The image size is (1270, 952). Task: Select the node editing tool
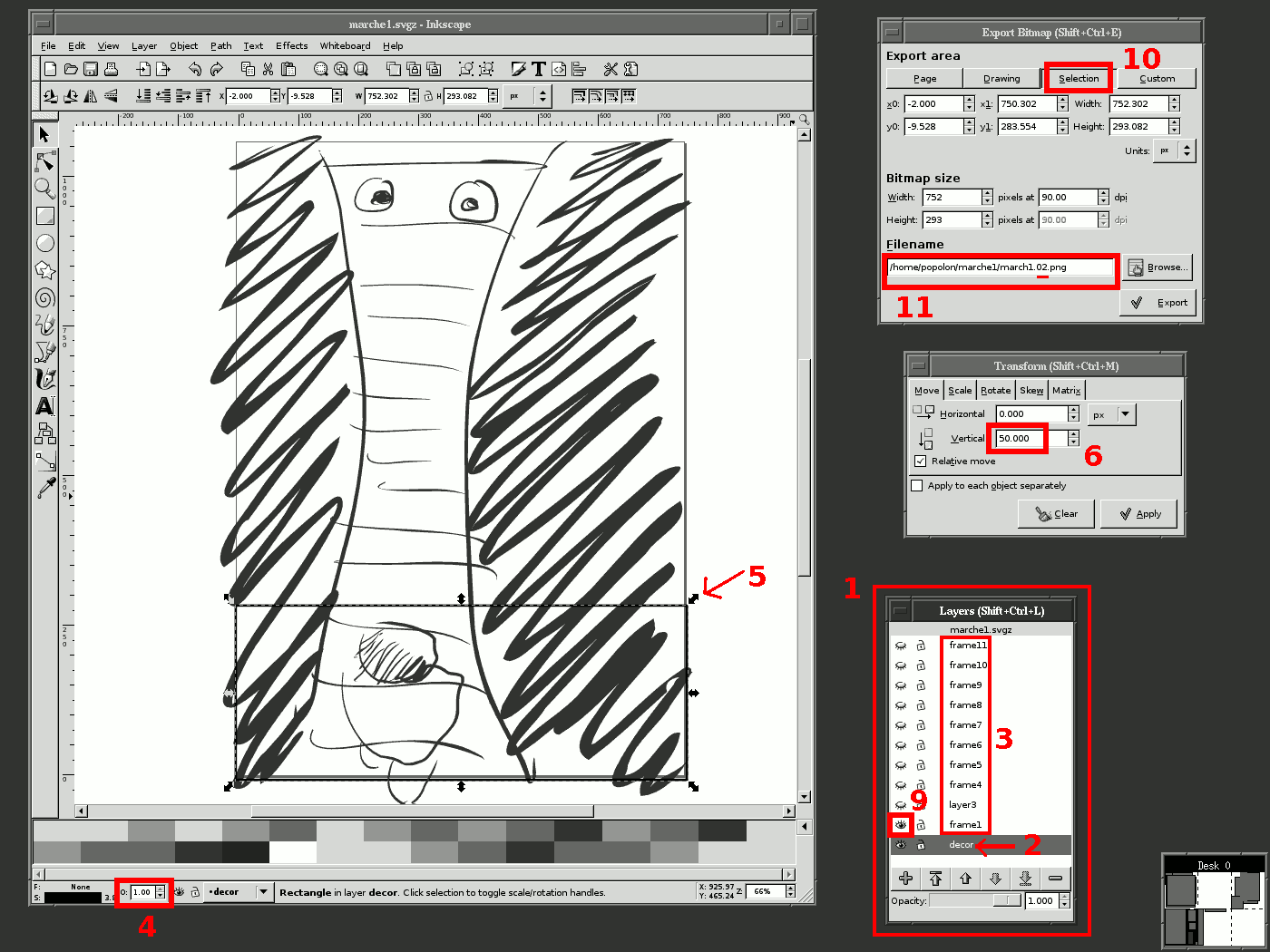(44, 161)
